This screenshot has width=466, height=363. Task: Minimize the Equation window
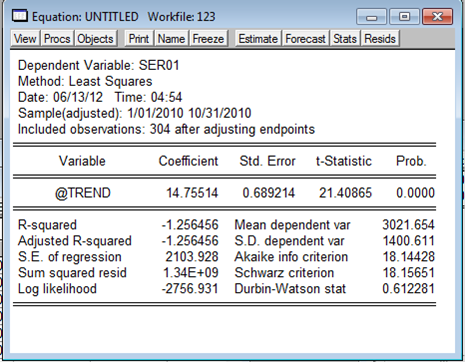pos(371,17)
